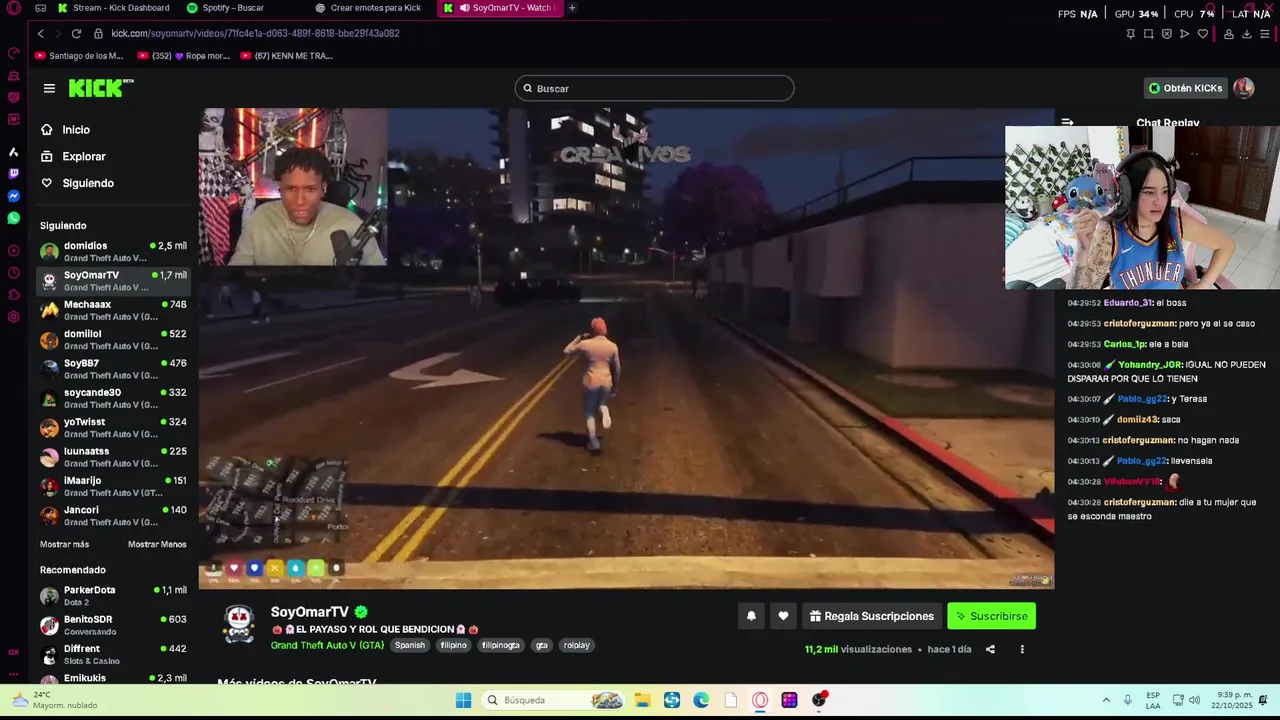Image resolution: width=1280 pixels, height=720 pixels.
Task: Open browser easy setup sliders icon
Action: point(1265,33)
